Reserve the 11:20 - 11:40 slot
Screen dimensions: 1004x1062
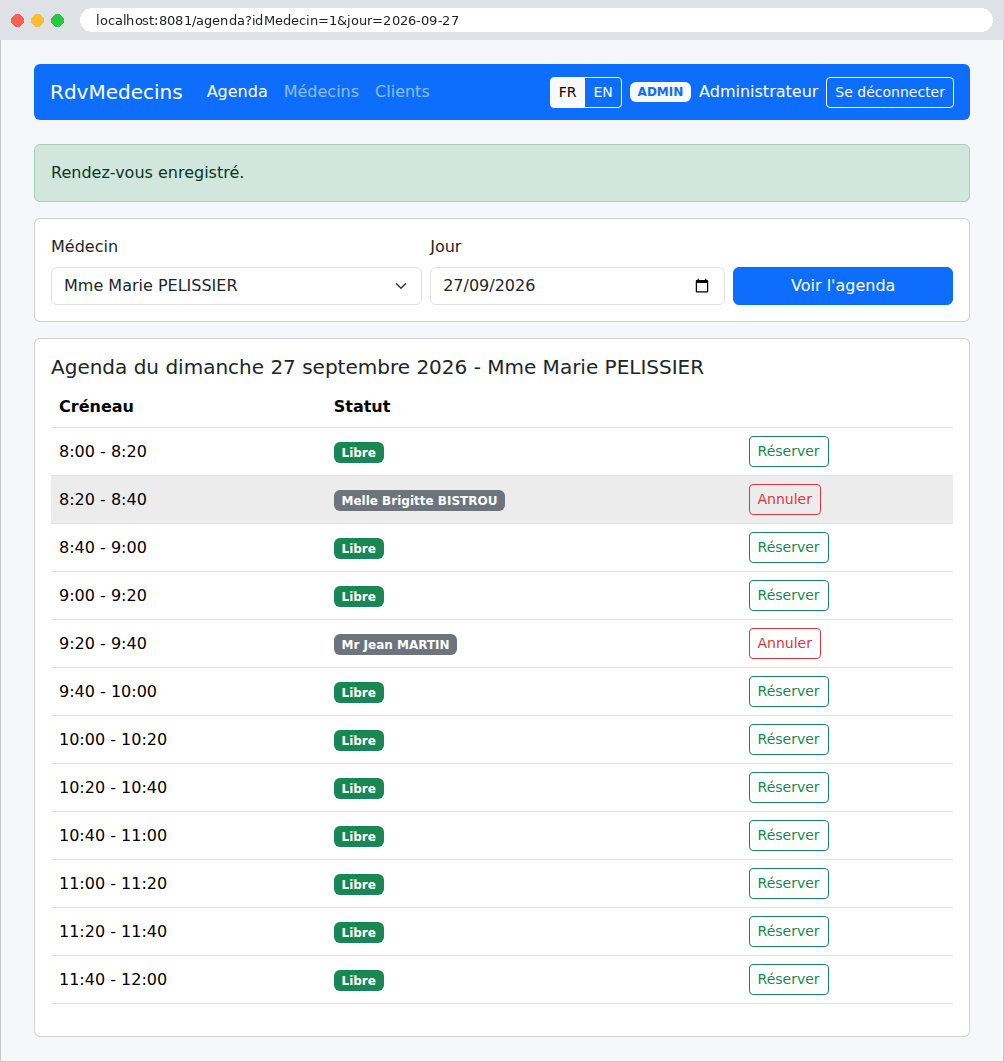click(x=789, y=933)
